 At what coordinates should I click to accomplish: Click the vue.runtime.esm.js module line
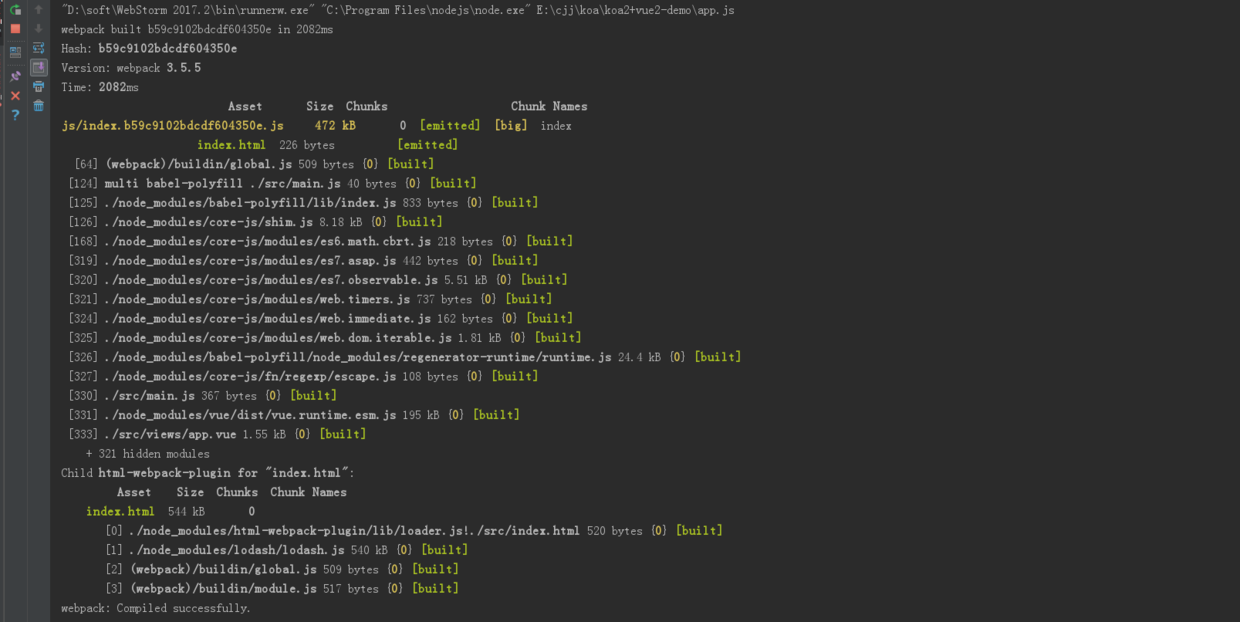click(x=250, y=415)
